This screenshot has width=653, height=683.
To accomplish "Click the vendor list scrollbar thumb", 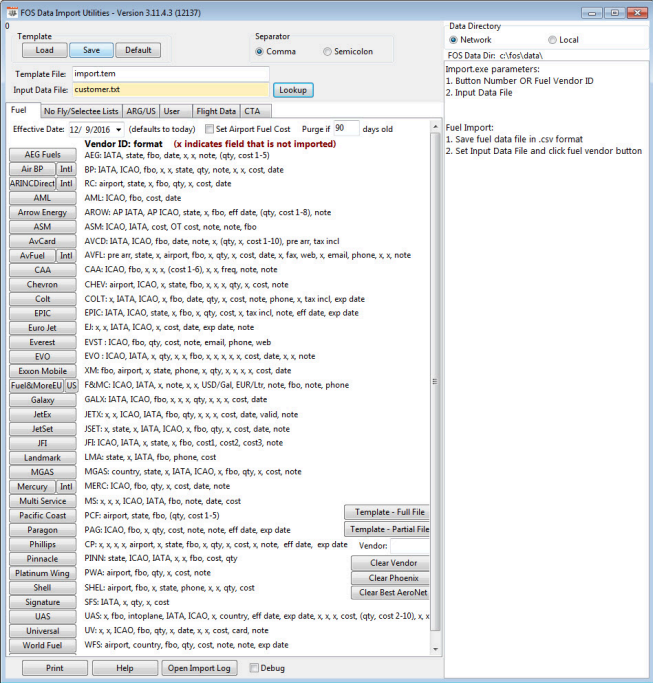I will click(x=435, y=382).
